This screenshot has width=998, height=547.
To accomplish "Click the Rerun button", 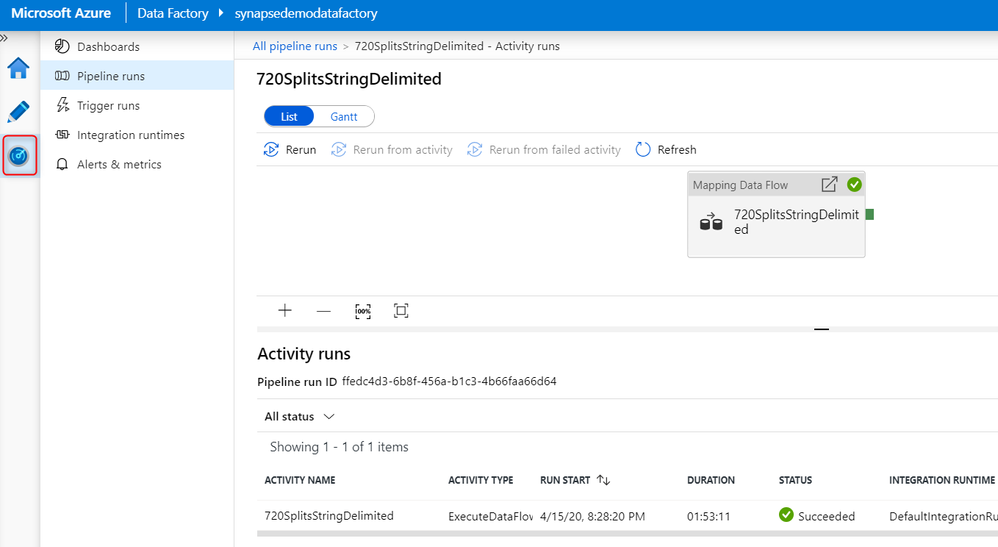I will (x=290, y=150).
